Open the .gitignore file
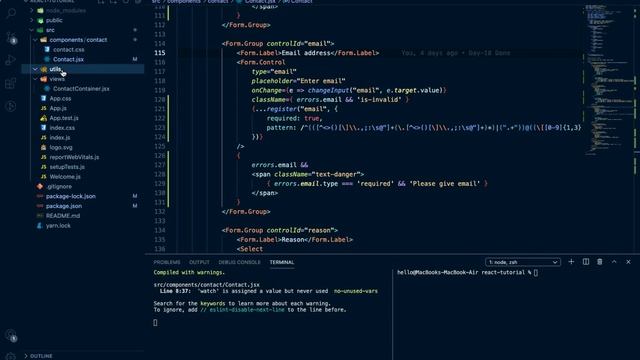Viewport: 640px width, 360px height. [x=59, y=187]
